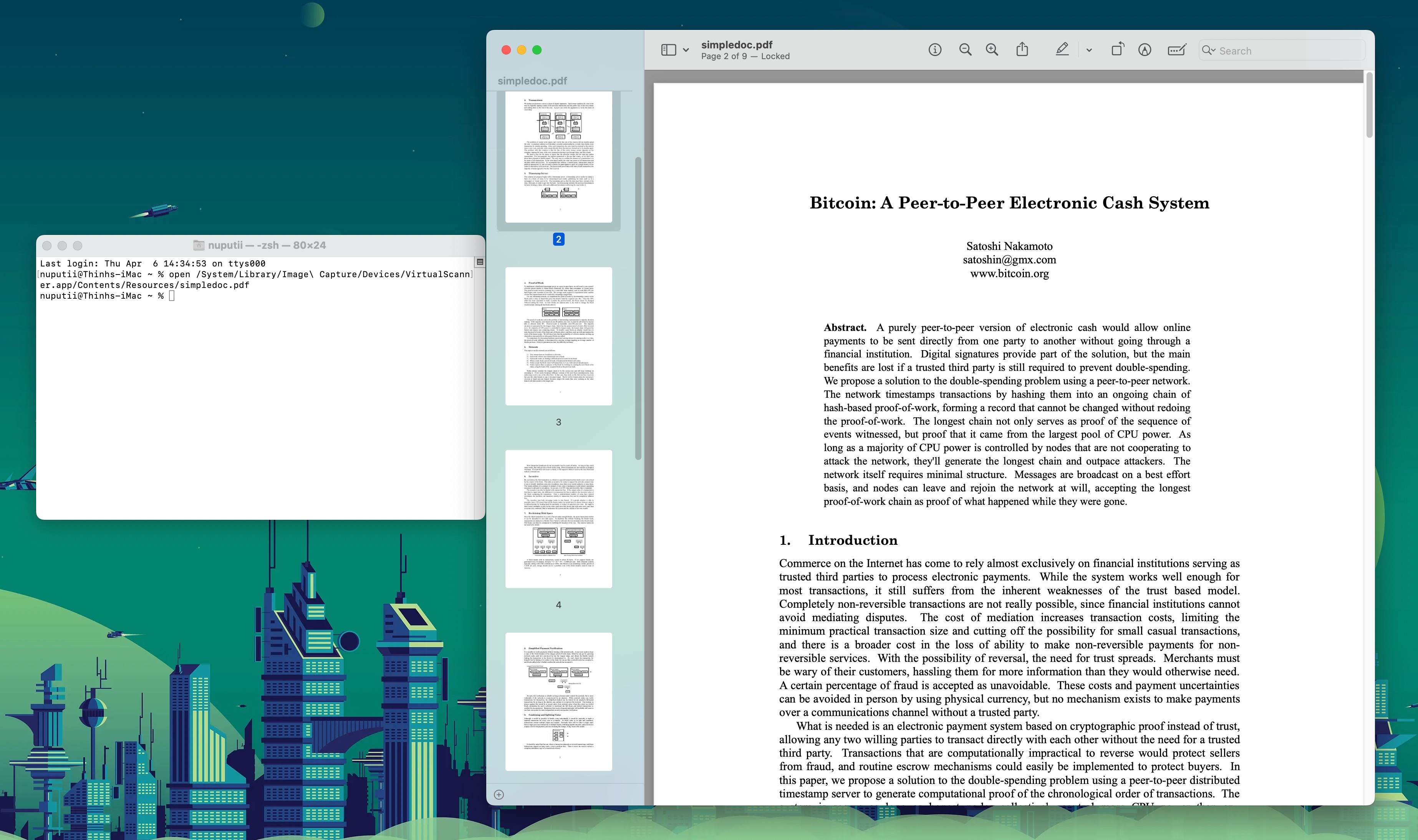
Task: Click the Zoom In magnifier icon
Action: click(992, 50)
